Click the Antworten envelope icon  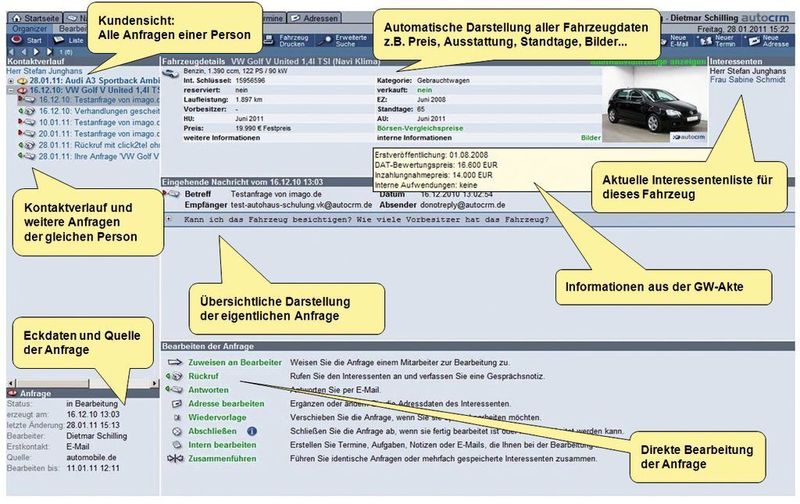[x=174, y=390]
